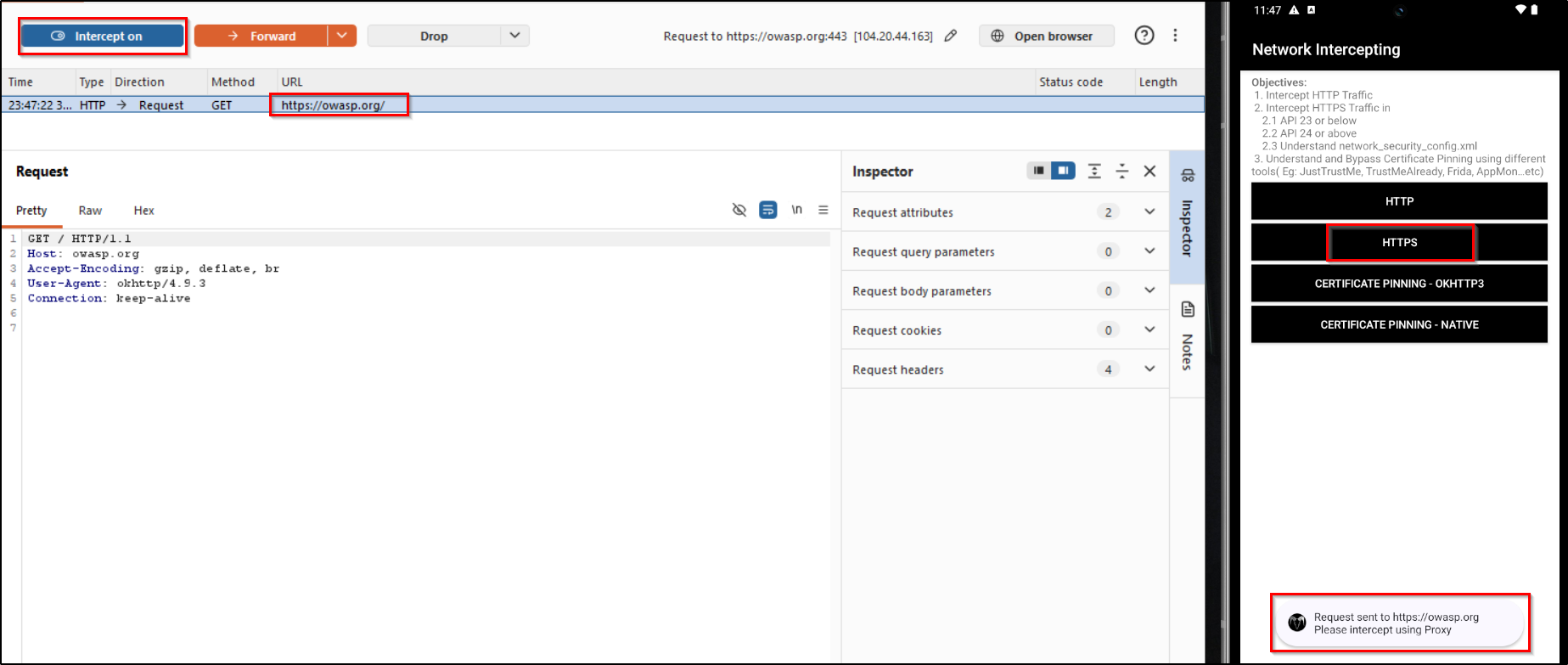
Task: Open the Drop dropdown arrow
Action: [x=514, y=36]
